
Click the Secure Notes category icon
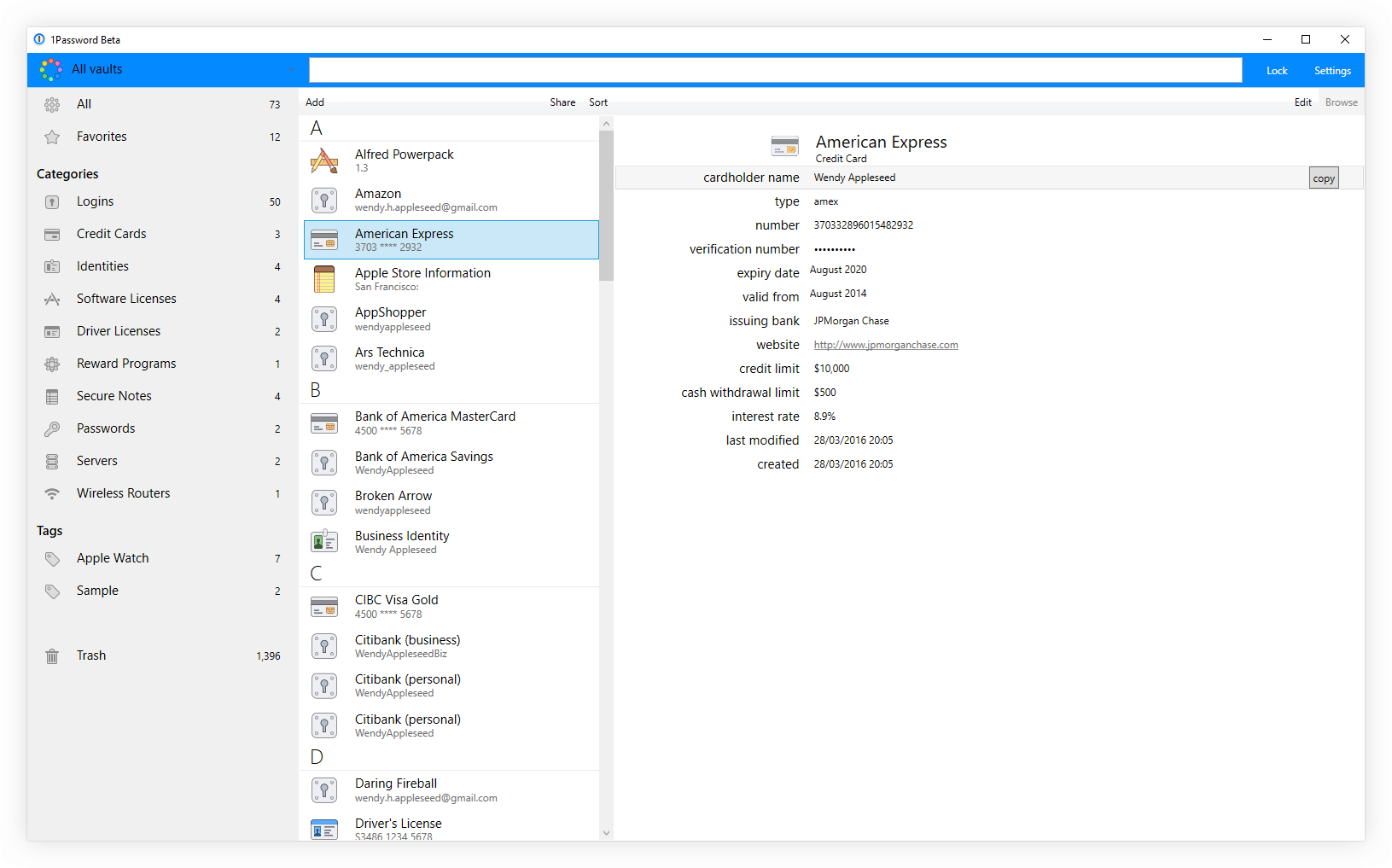coord(52,397)
